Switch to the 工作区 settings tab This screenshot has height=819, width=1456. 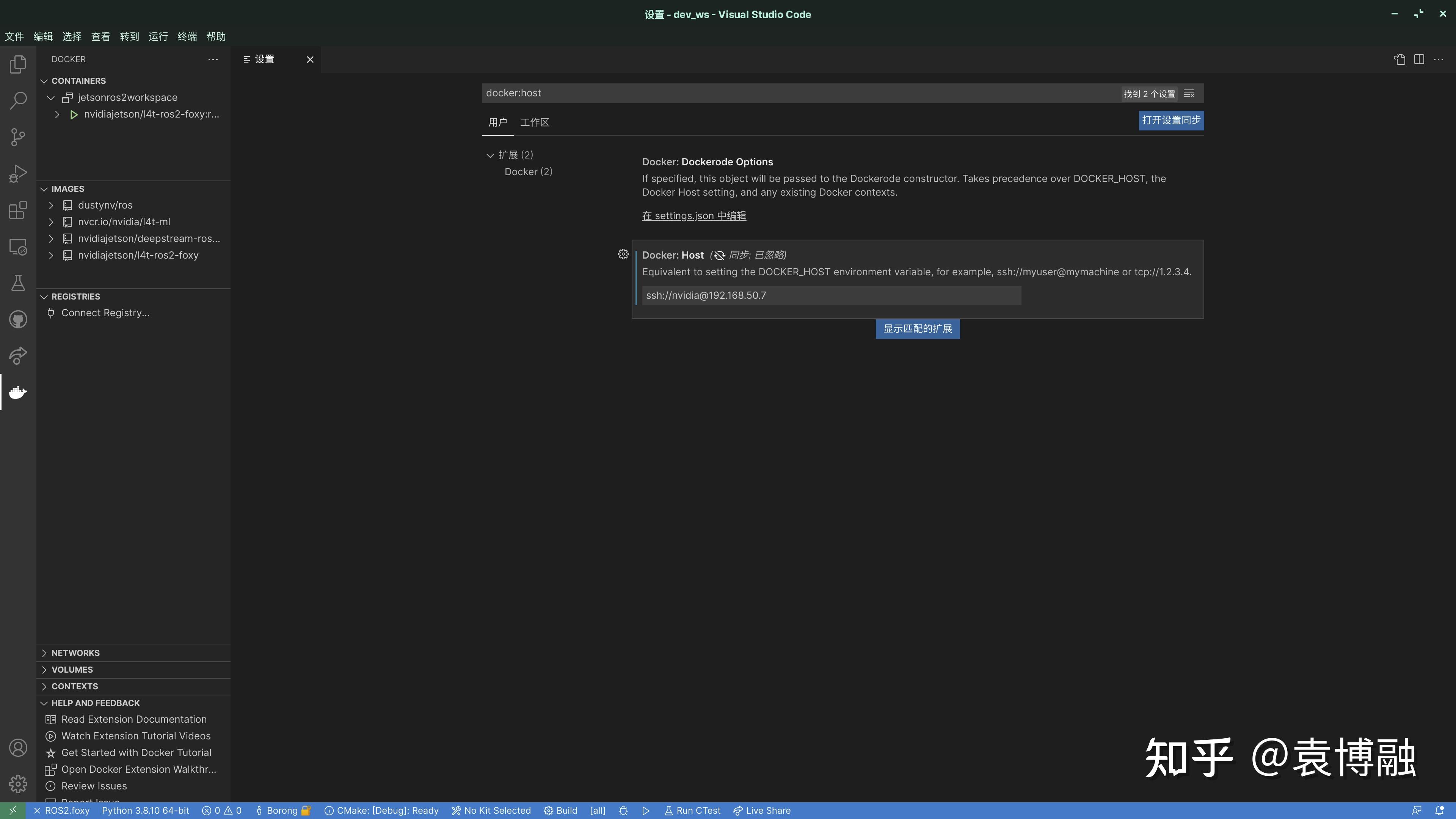(534, 122)
